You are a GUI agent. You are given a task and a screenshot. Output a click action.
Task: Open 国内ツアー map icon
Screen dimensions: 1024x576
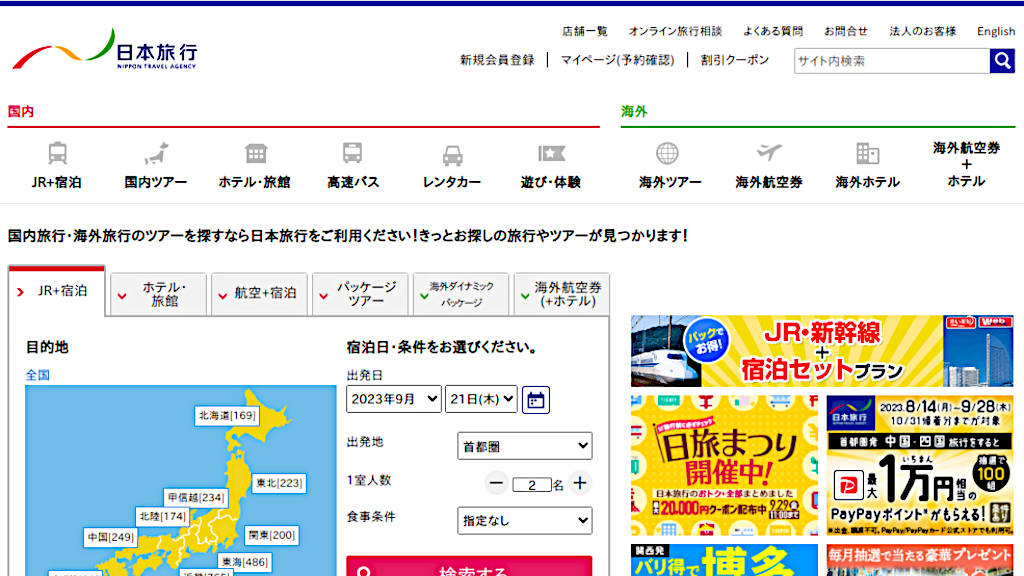click(x=156, y=153)
